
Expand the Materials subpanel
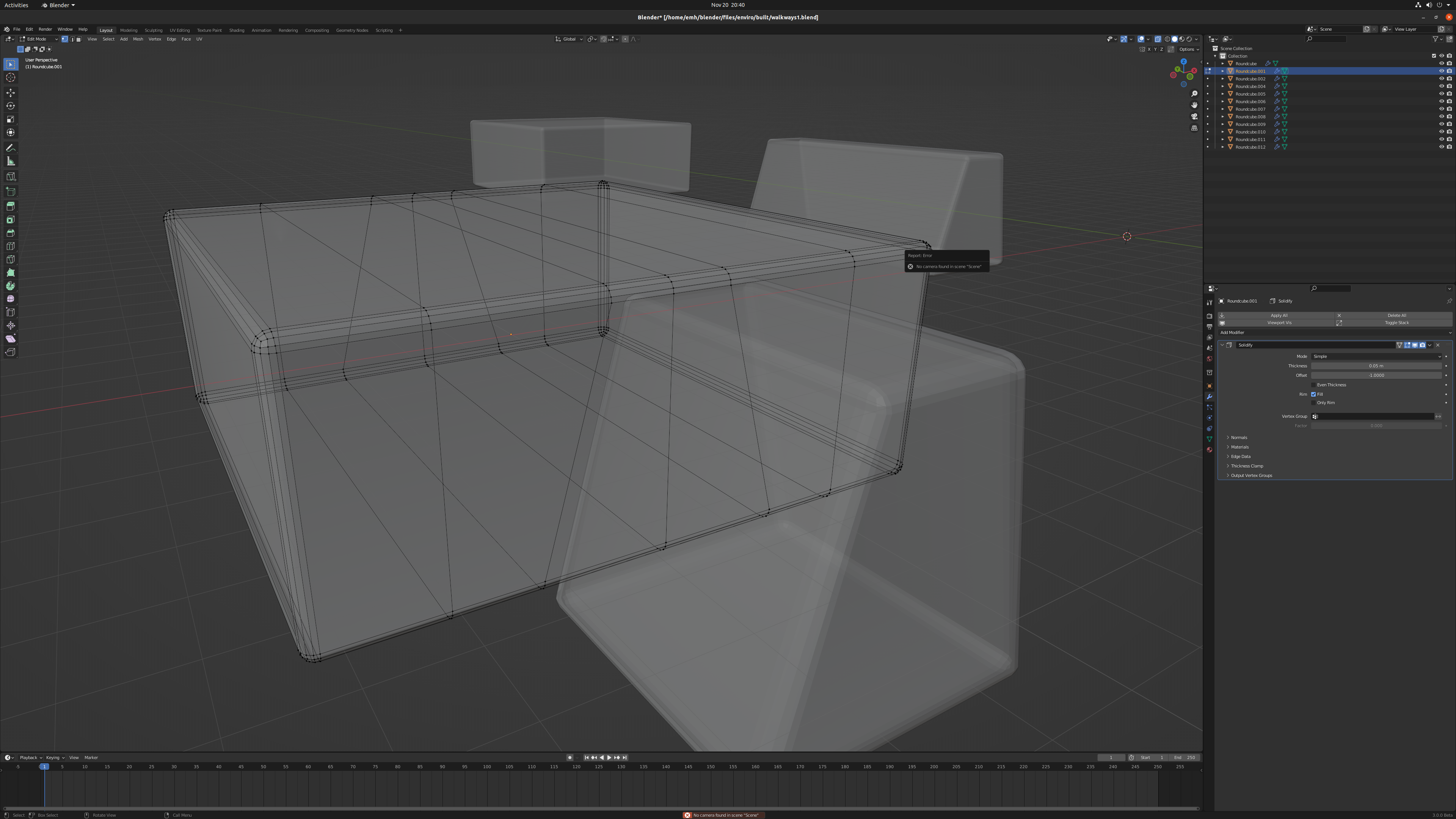point(1239,447)
